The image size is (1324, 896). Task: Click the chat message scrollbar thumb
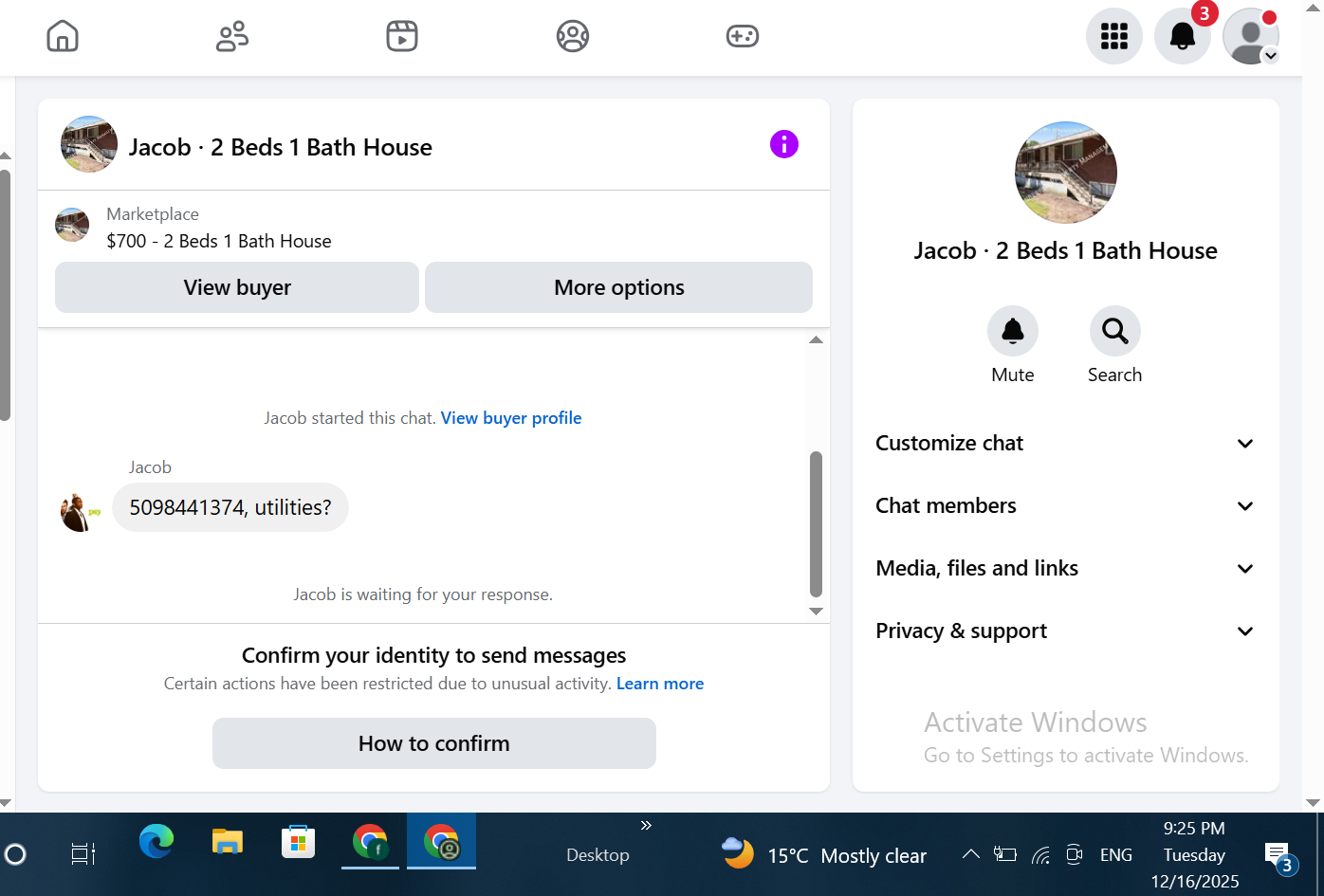(816, 524)
